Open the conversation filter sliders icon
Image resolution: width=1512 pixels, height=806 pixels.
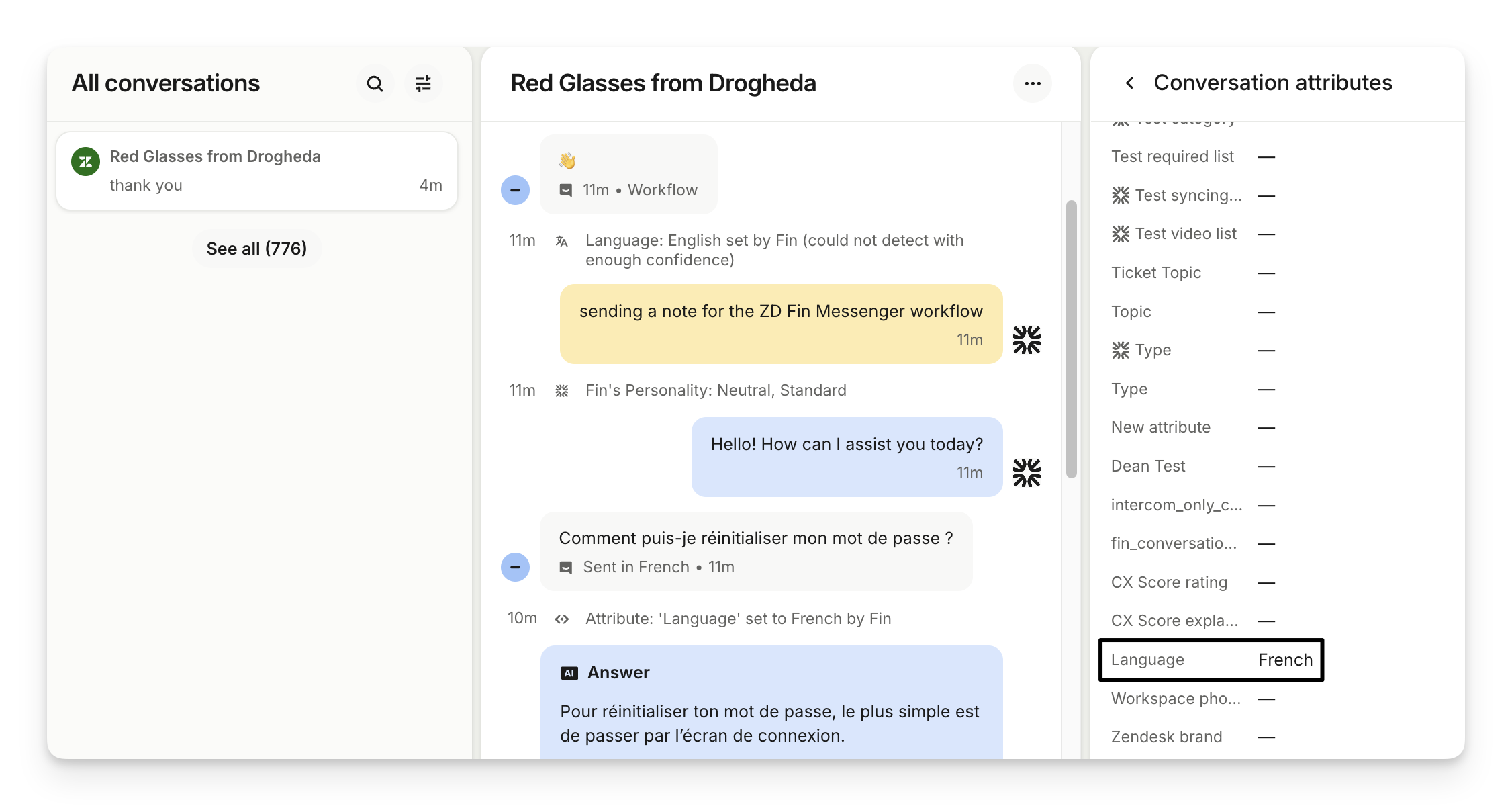(x=423, y=84)
